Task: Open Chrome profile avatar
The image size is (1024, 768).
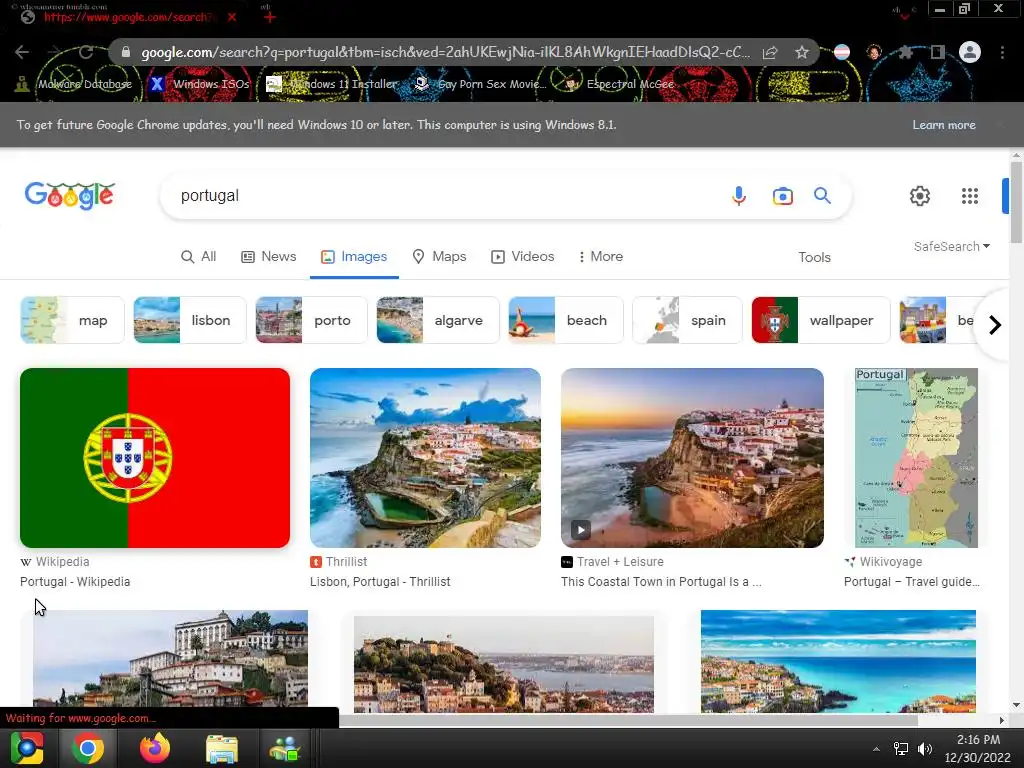Action: pyautogui.click(x=970, y=52)
